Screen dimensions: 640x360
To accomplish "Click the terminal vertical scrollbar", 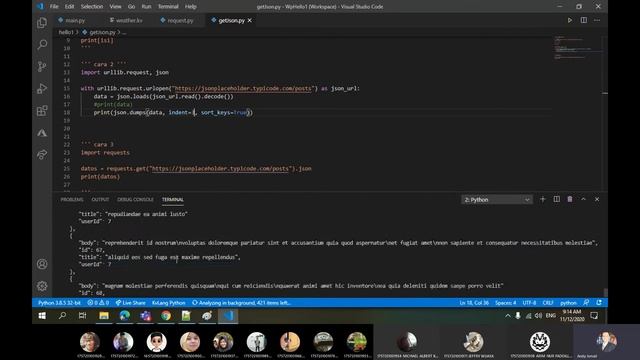I will (x=605, y=292).
